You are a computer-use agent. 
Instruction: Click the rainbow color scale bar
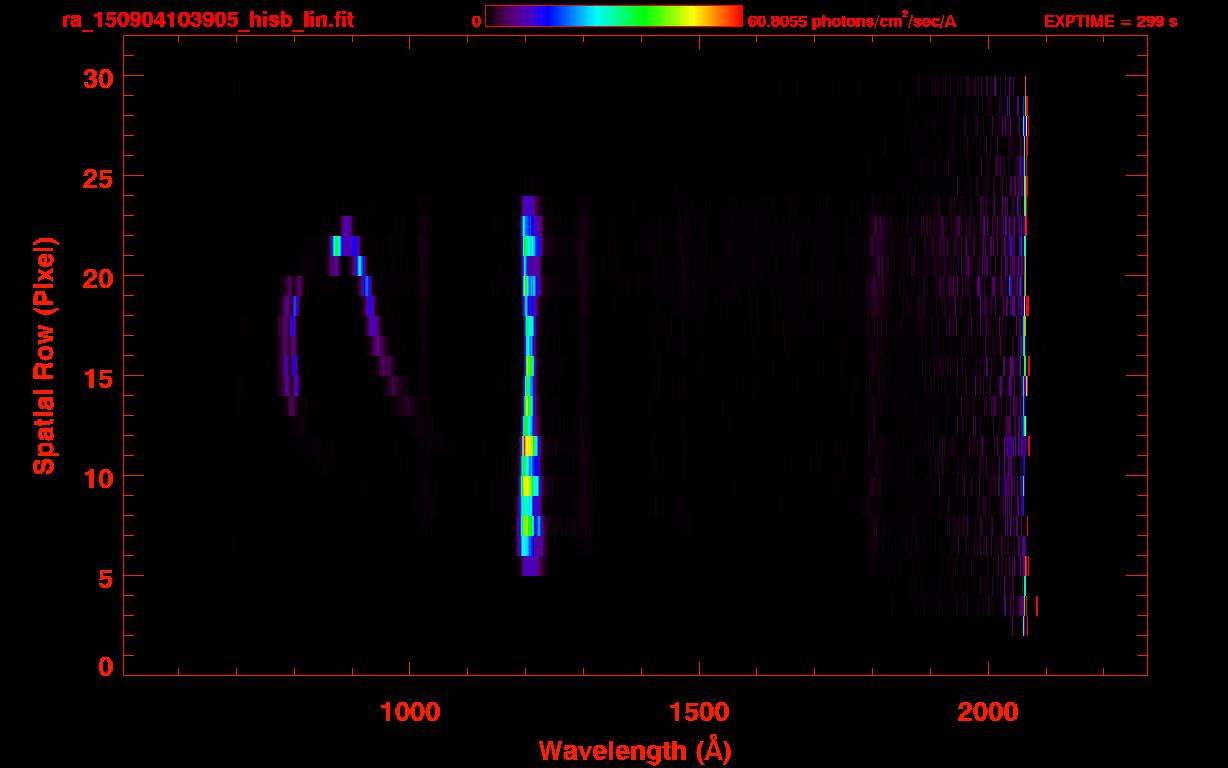tap(614, 16)
